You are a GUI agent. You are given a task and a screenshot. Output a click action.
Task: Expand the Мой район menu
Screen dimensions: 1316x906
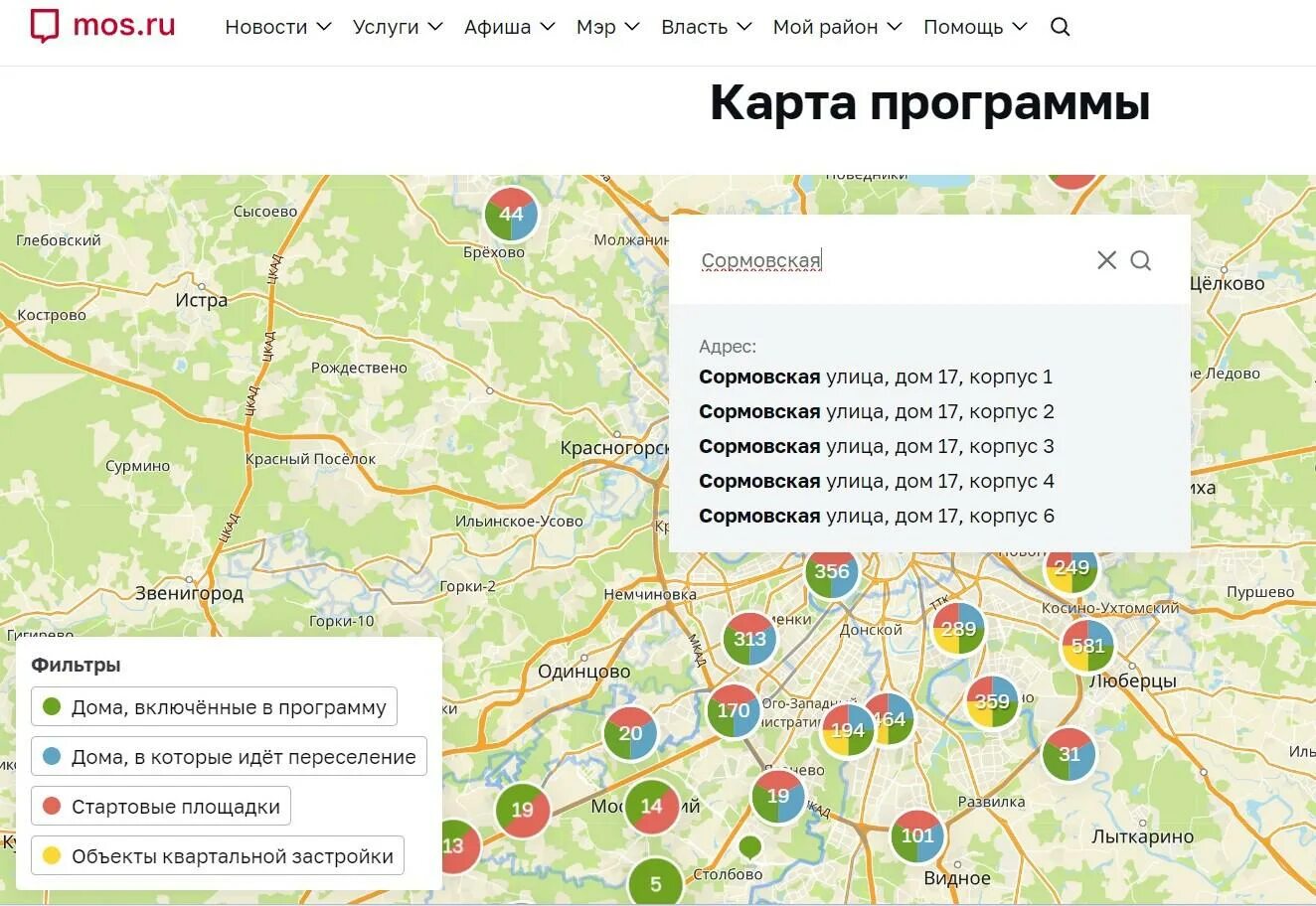tap(838, 28)
